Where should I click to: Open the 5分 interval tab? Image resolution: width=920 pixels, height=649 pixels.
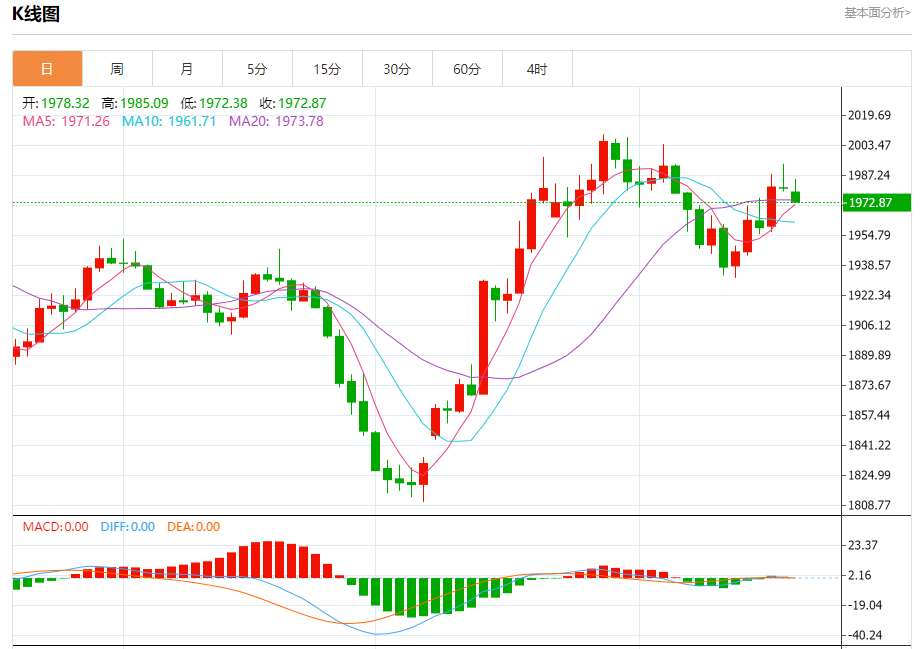(257, 69)
